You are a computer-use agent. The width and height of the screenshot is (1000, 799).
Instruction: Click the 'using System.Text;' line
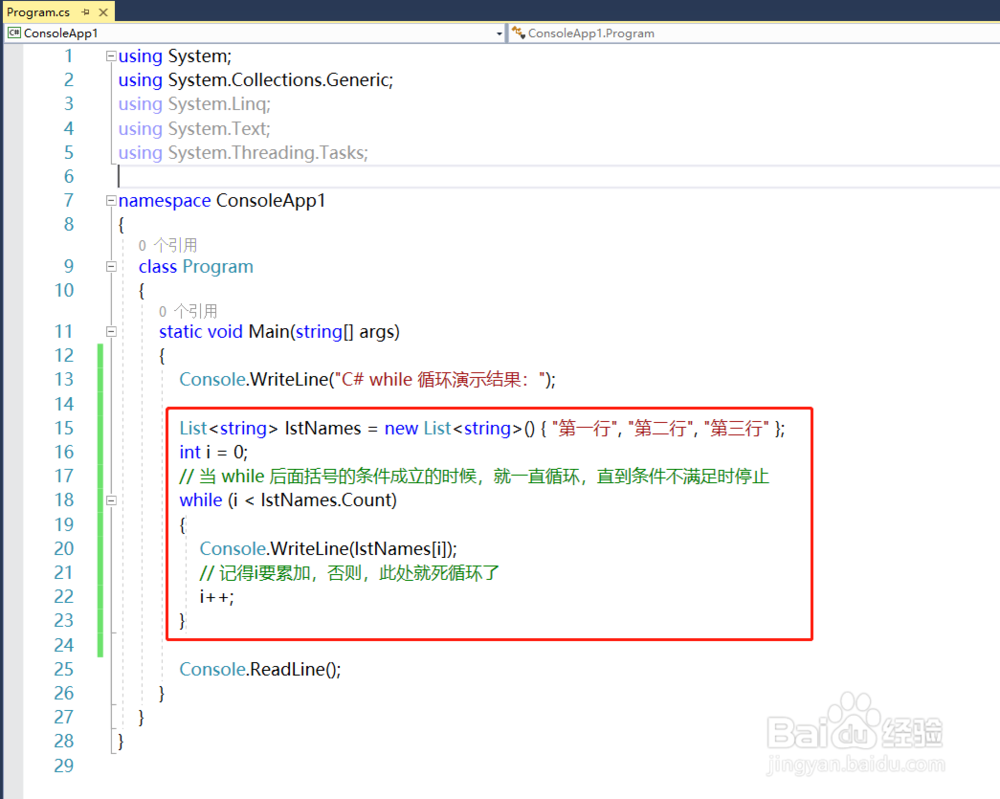[x=195, y=129]
